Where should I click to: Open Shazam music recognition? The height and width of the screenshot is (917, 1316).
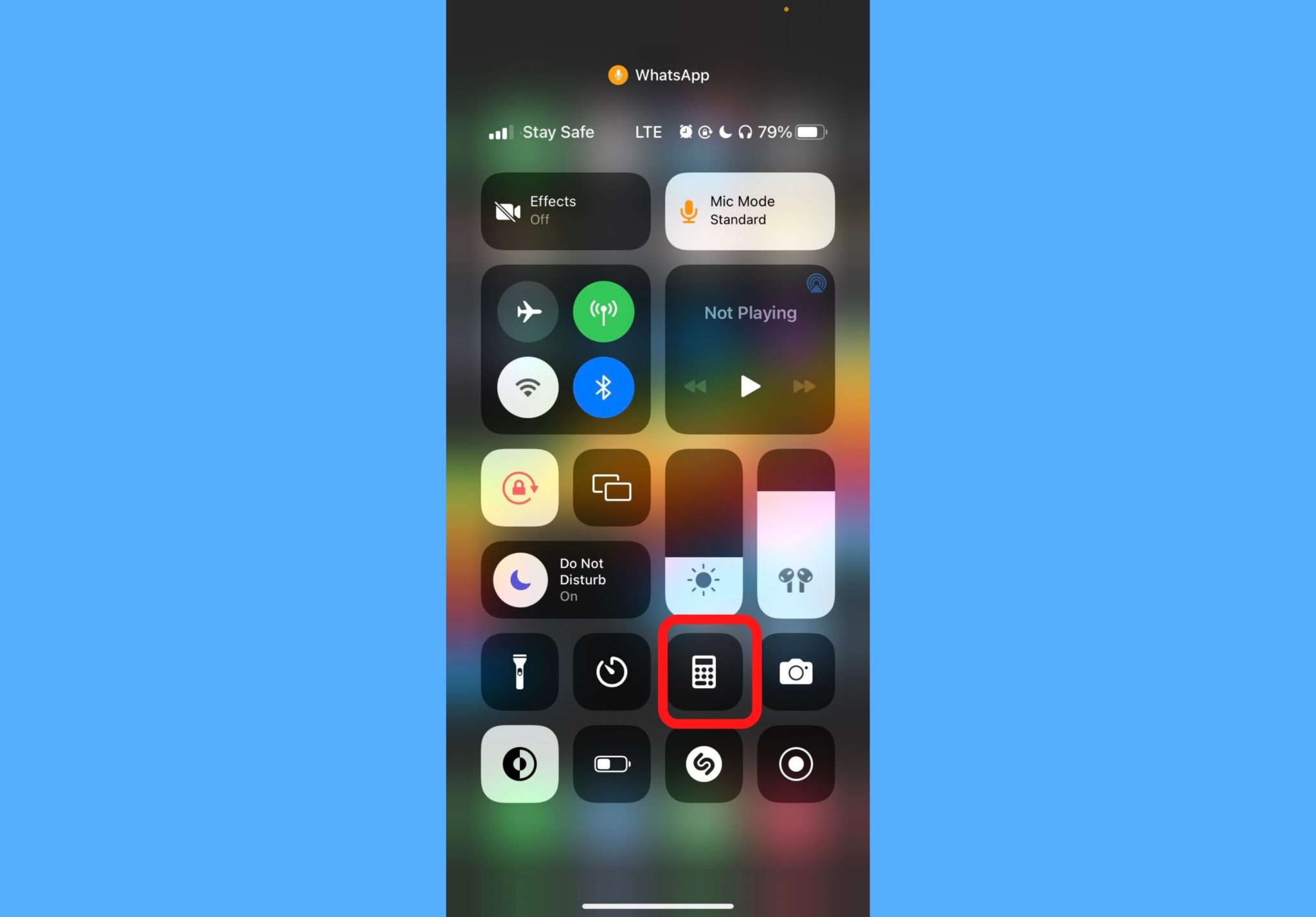(704, 764)
